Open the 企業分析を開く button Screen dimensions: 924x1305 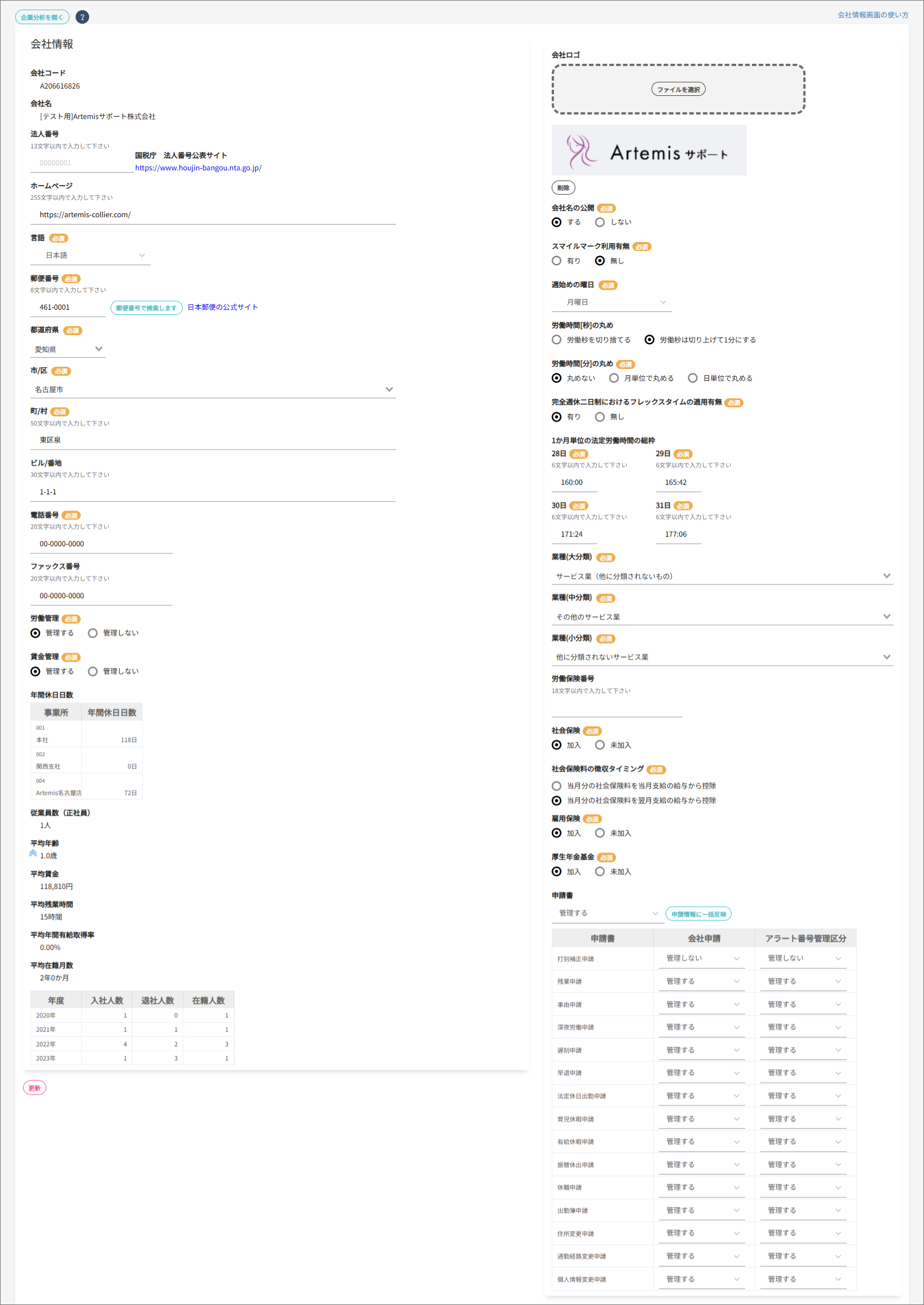[x=42, y=17]
